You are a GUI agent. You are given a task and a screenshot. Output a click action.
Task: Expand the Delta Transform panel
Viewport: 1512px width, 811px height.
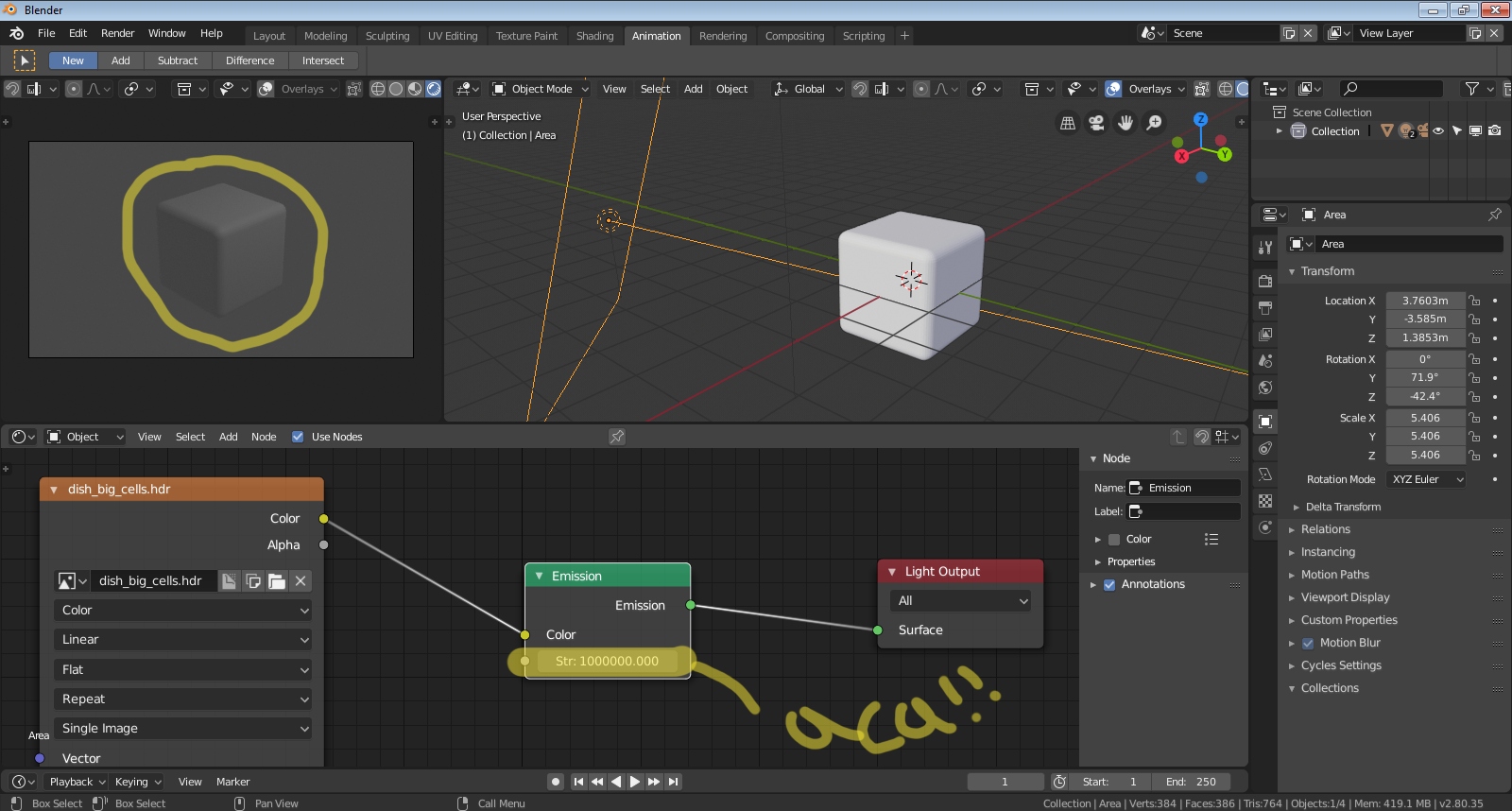(1343, 507)
